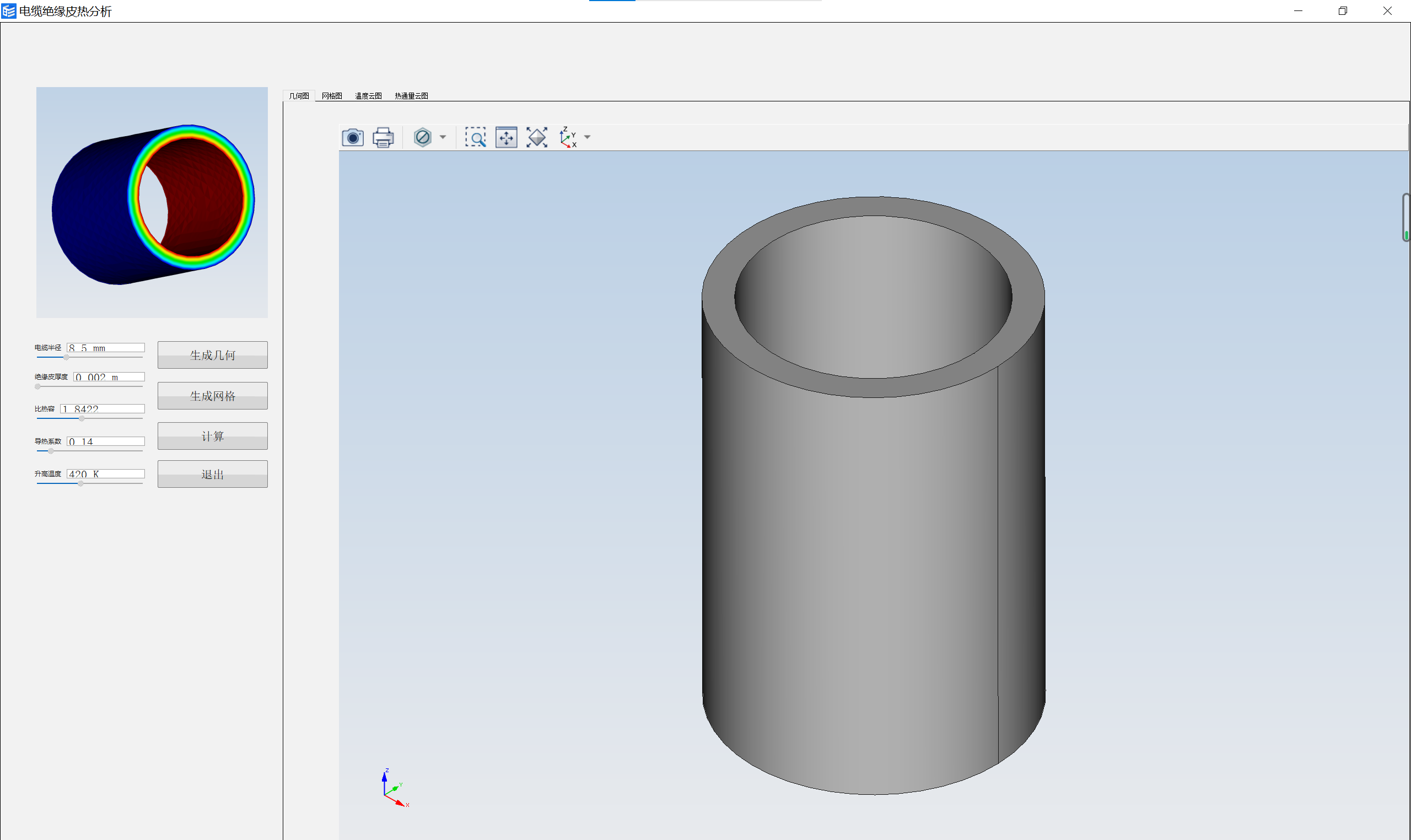Click the 生成网格 button
Screen dimensions: 1411x840
click(x=212, y=396)
